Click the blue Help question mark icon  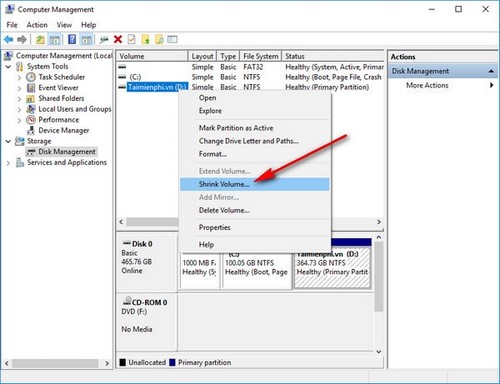point(72,40)
